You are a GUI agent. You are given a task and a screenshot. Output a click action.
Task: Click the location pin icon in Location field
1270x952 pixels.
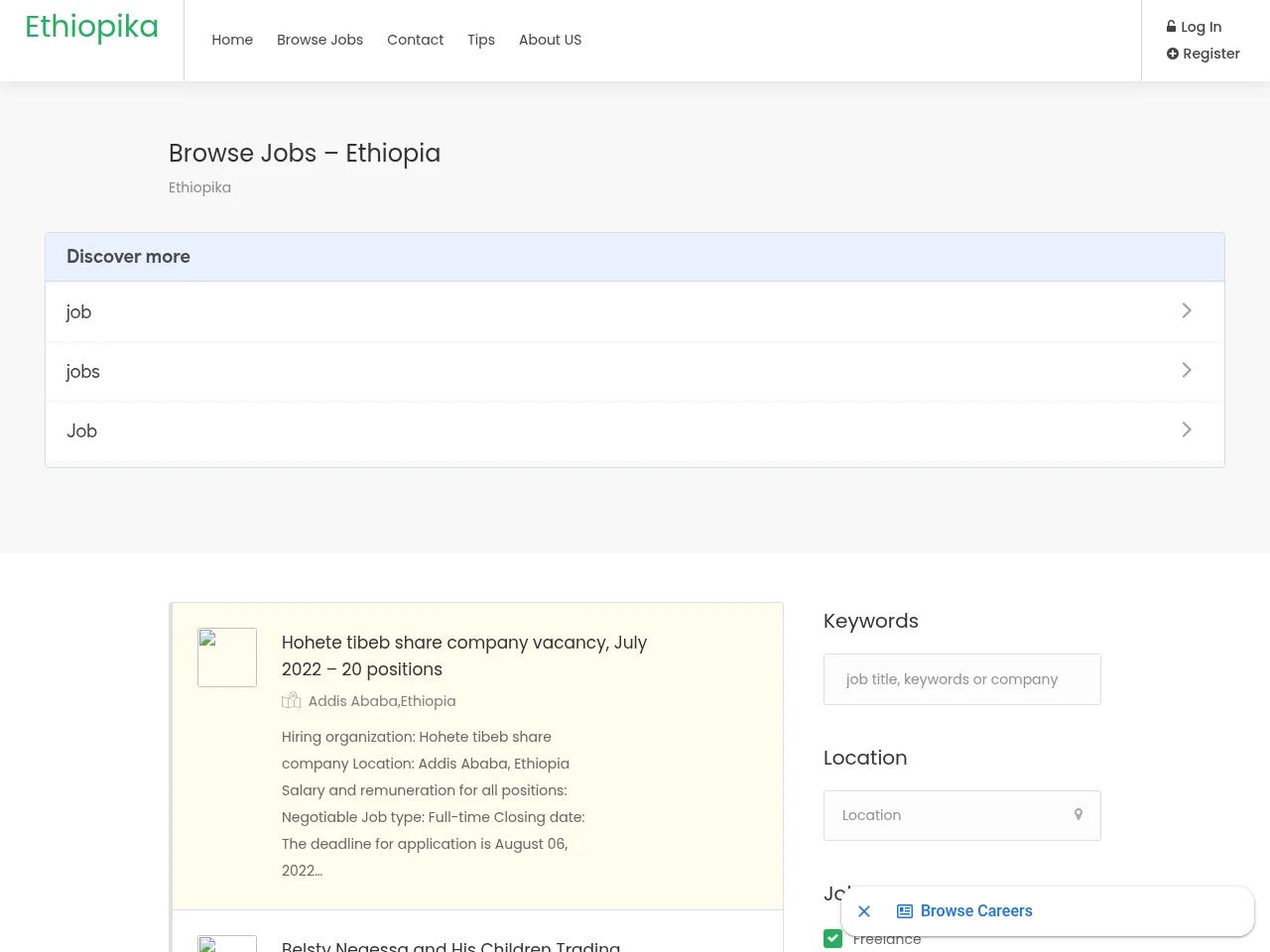[x=1079, y=814]
